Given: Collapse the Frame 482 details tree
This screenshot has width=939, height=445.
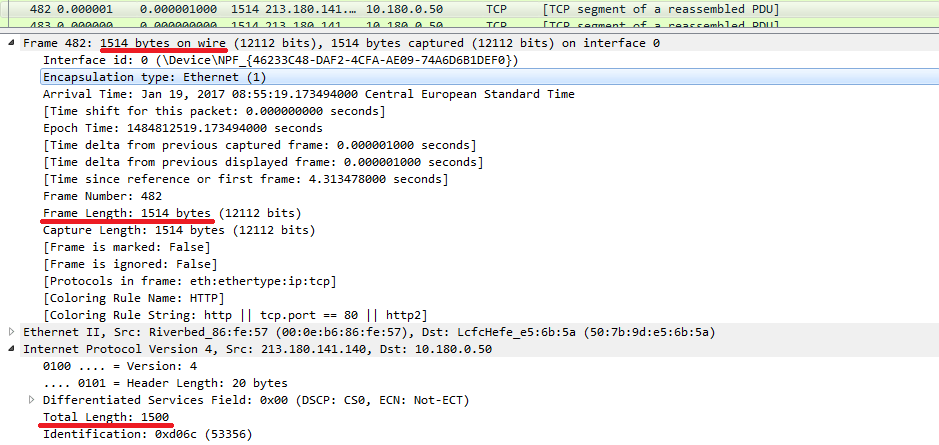Looking at the screenshot, I should click(12, 43).
